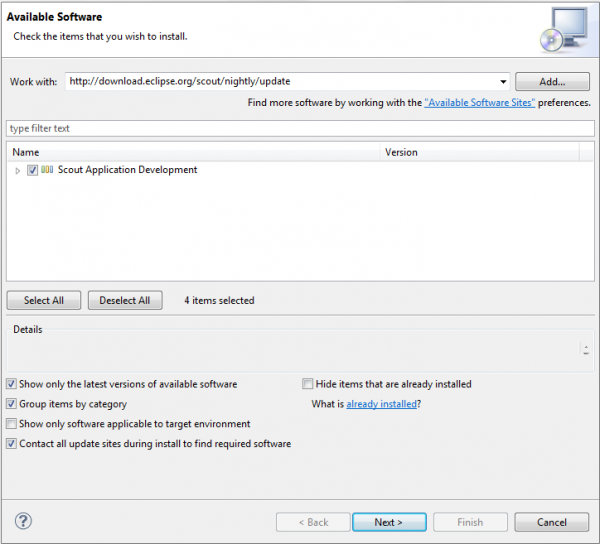Click the Next > button
The width and height of the screenshot is (600, 544).
389,522
